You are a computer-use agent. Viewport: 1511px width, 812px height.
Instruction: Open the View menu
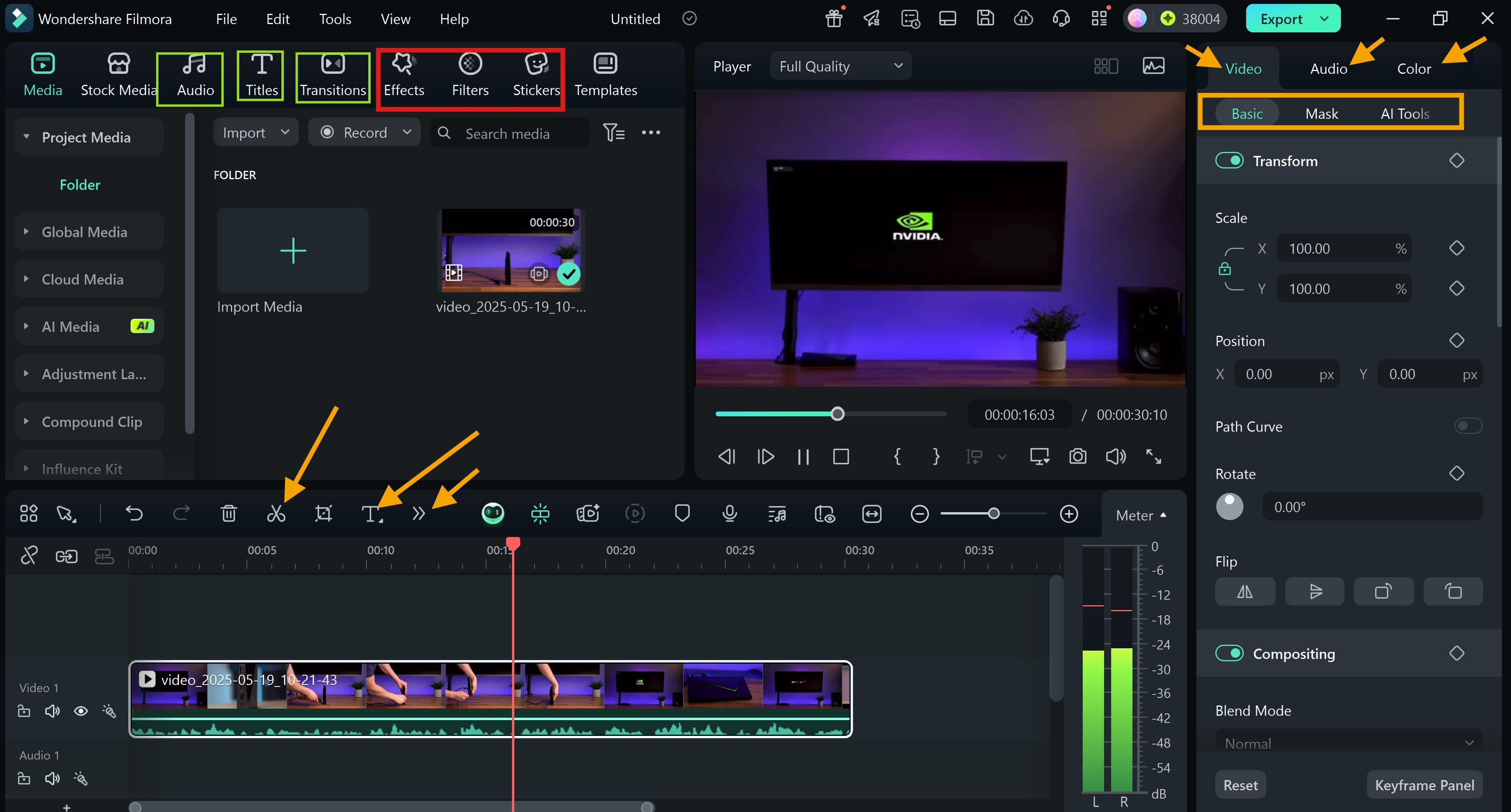pos(396,19)
